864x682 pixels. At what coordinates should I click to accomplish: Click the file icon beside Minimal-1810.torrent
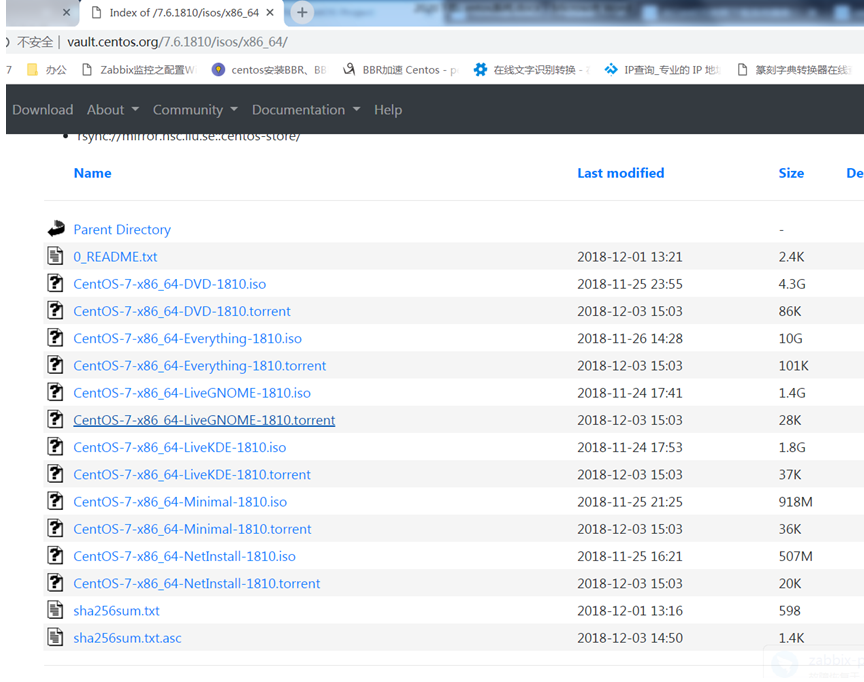pos(55,528)
